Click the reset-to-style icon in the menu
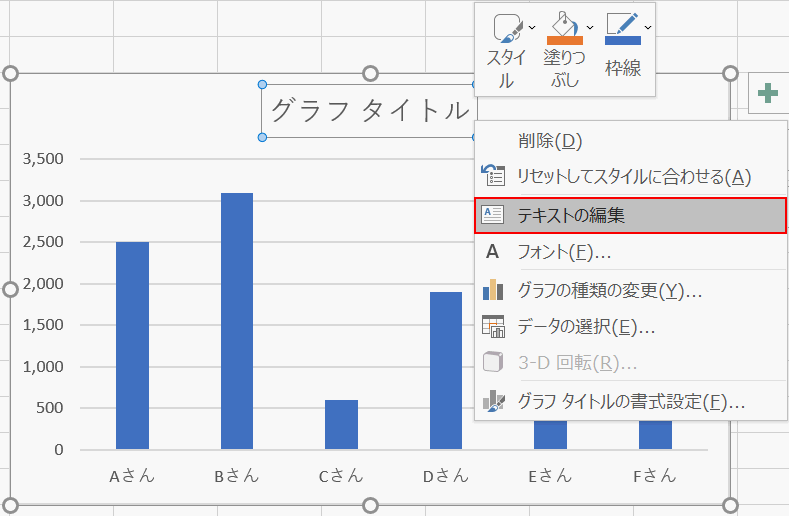Screen dimensions: 789x516 pyautogui.click(x=493, y=176)
